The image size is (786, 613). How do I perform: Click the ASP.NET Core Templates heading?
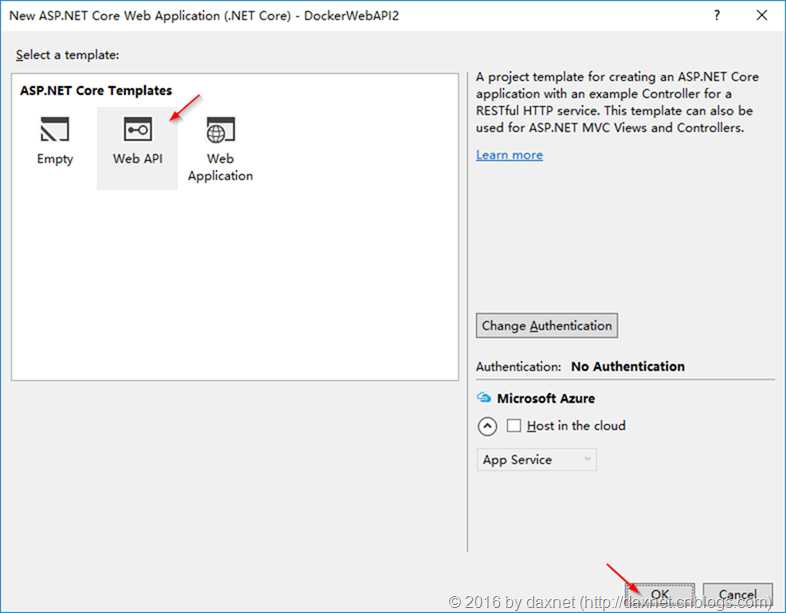point(96,91)
